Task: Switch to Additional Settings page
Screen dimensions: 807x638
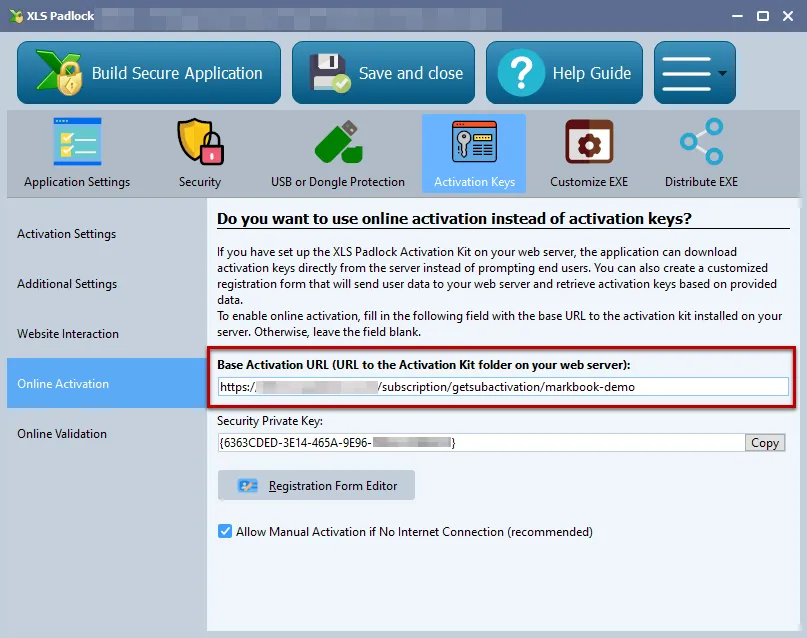Action: pyautogui.click(x=107, y=283)
